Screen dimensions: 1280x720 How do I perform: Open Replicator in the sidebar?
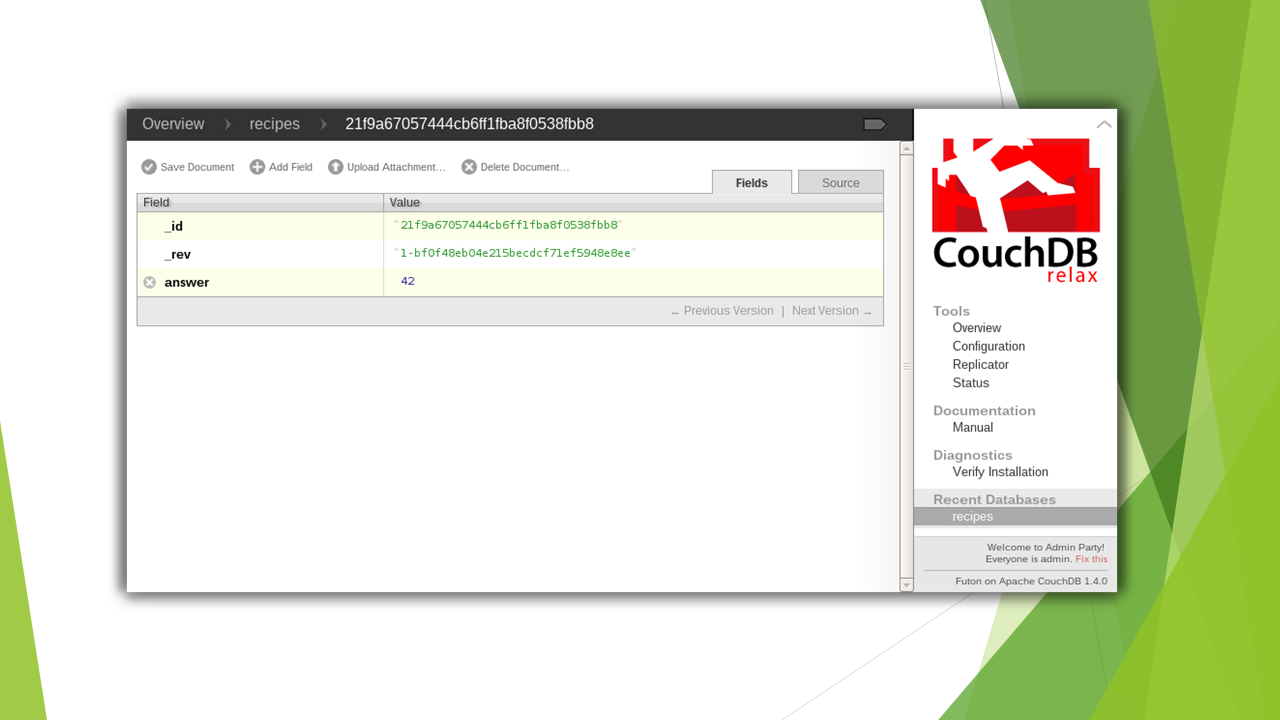(981, 365)
